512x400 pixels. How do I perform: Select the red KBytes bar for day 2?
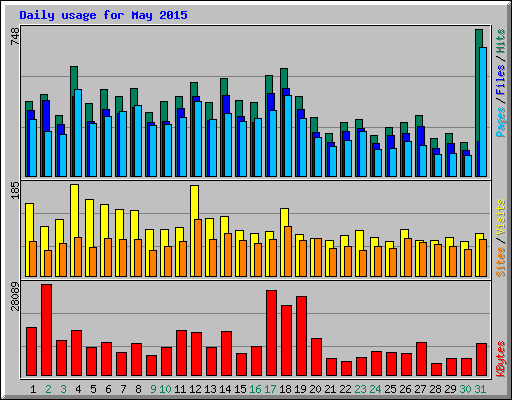[46, 330]
